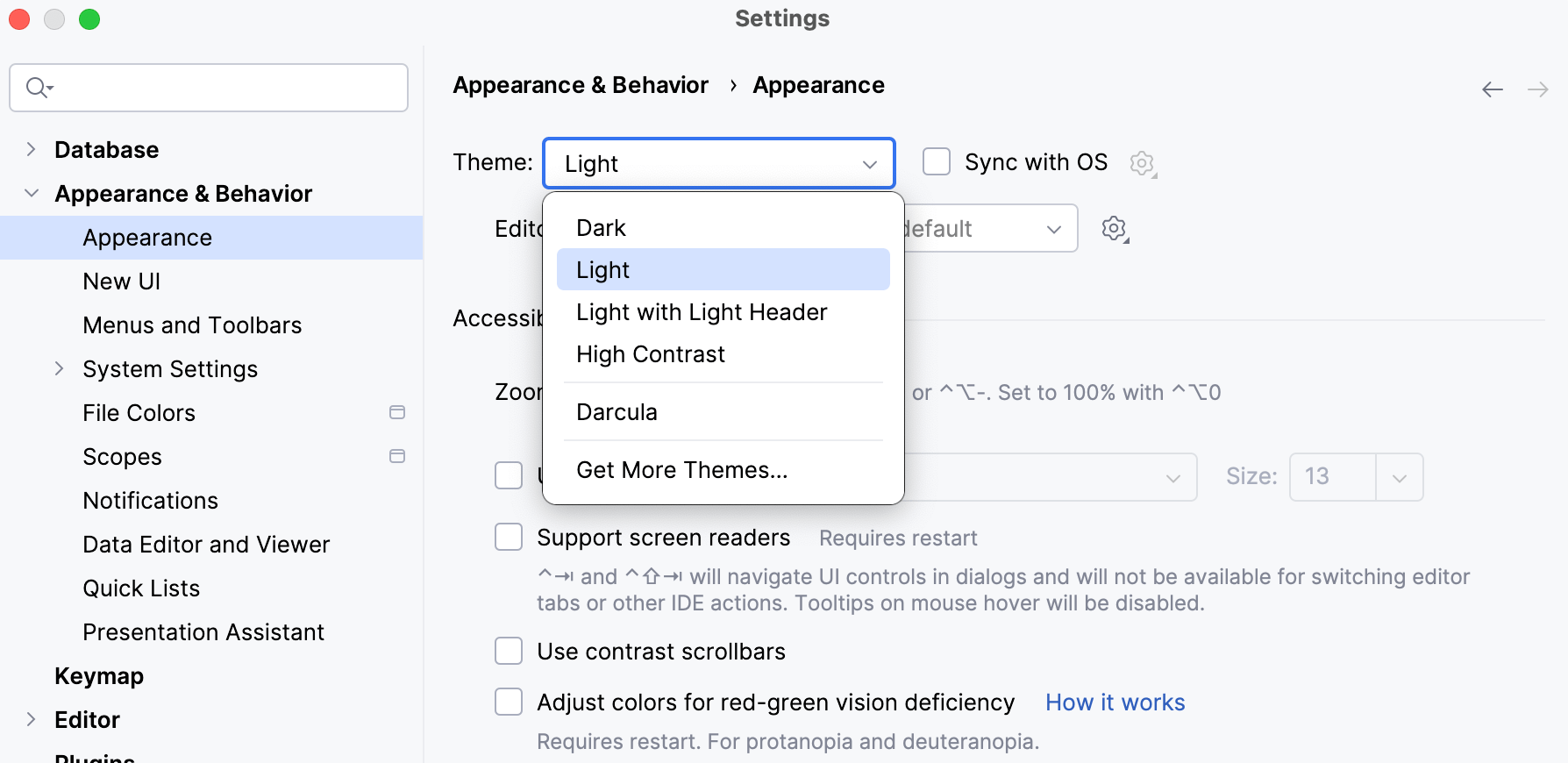Expand the Database settings section
This screenshot has height=763, width=1568.
pos(32,149)
